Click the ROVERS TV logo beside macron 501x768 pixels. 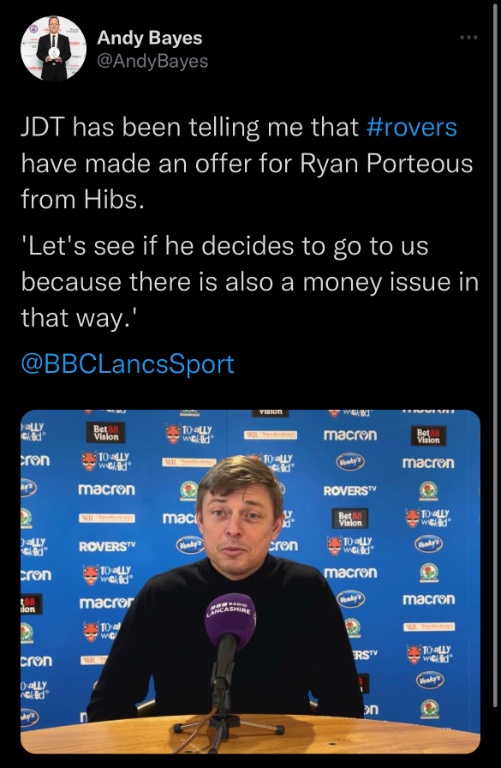350,491
